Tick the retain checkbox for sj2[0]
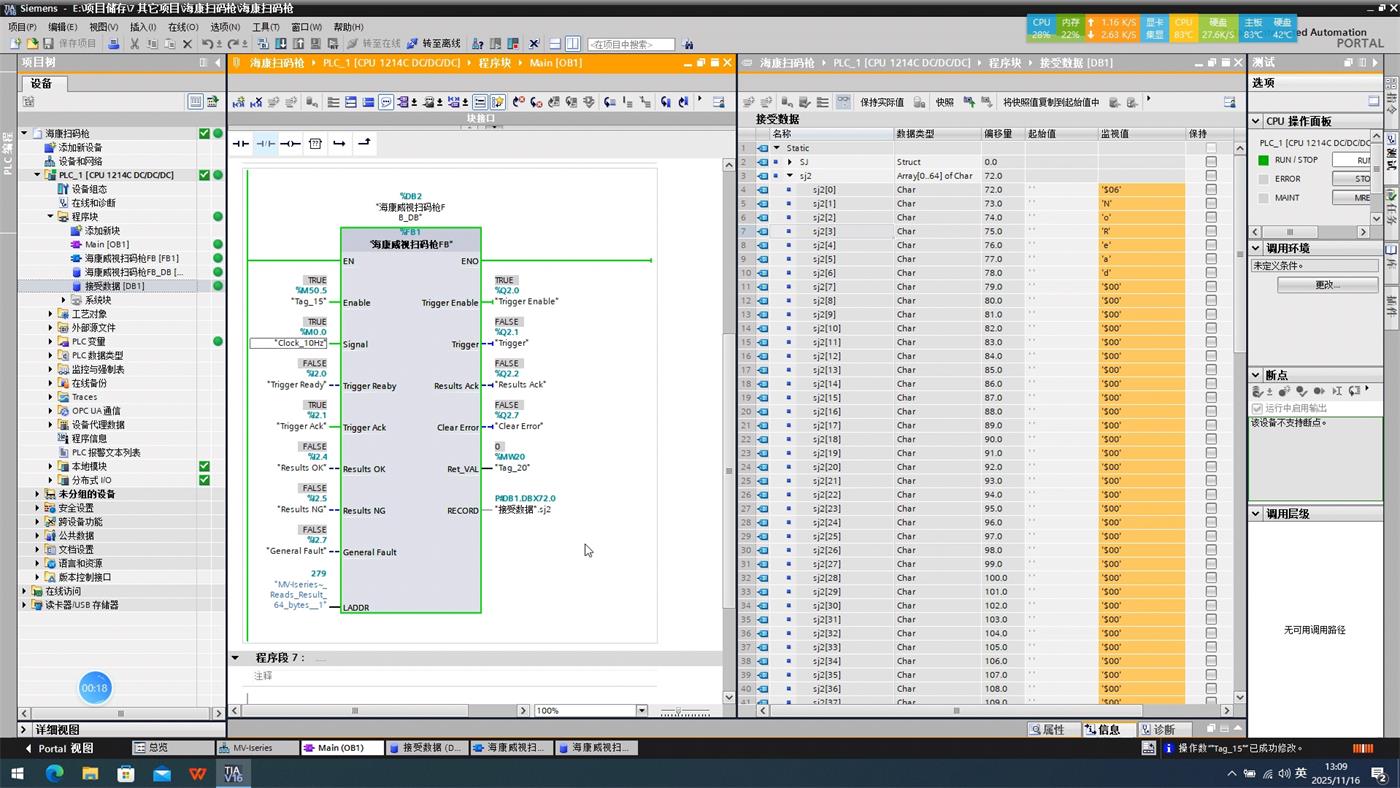 coord(1211,190)
